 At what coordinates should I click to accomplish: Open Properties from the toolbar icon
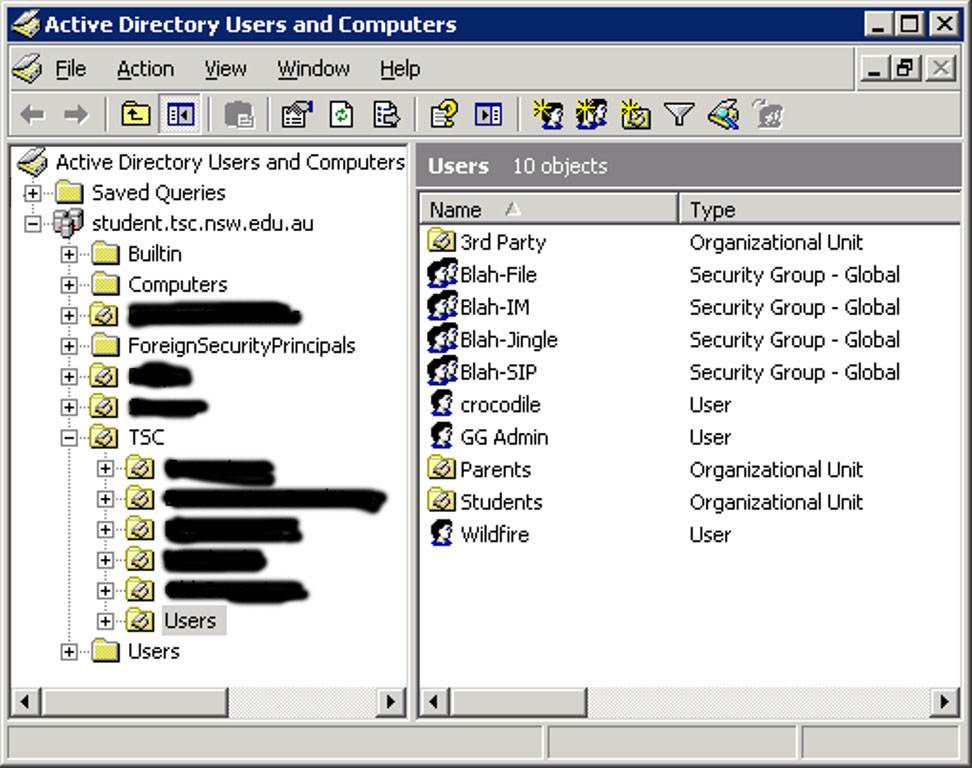point(297,115)
